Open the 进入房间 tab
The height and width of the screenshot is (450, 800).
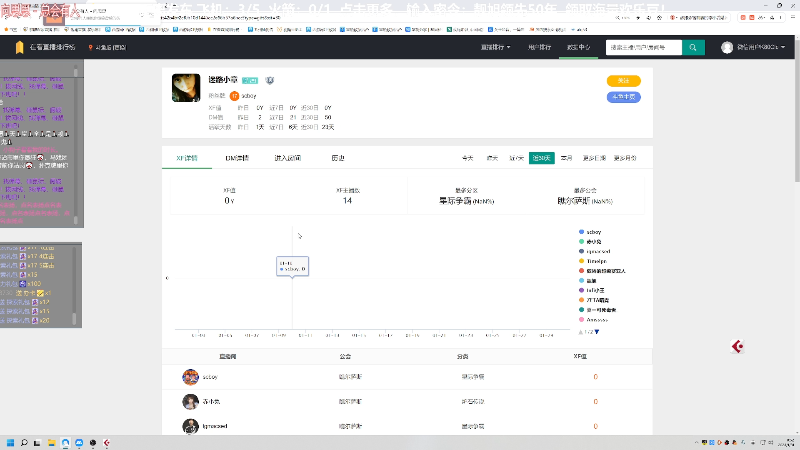click(287, 158)
